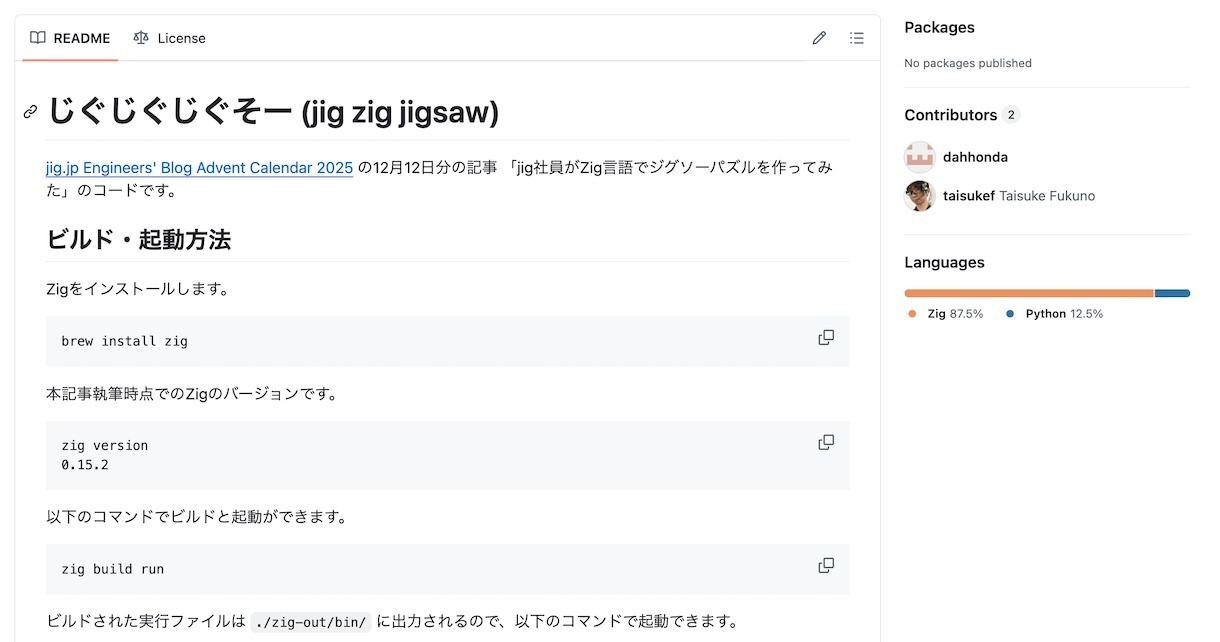Click the blue Python language bar segment

1172,293
